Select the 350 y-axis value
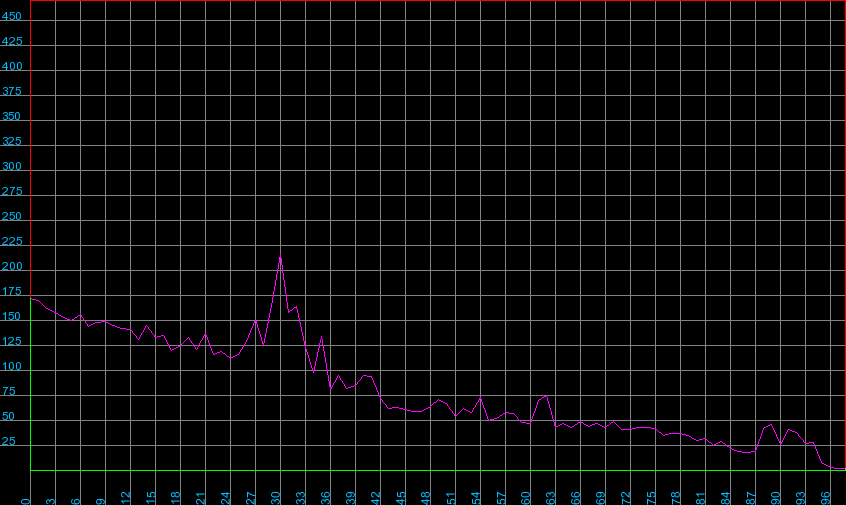The image size is (846, 505). 10,116
